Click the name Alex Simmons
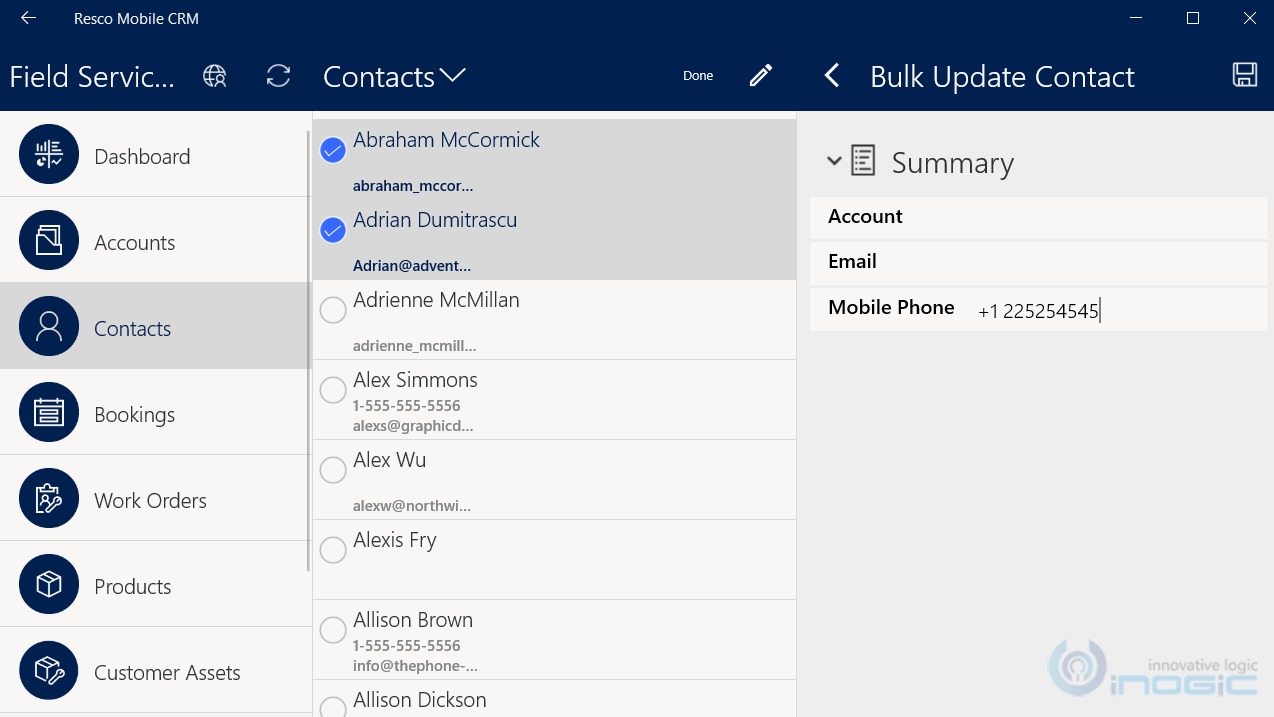1274x717 pixels. (x=415, y=380)
